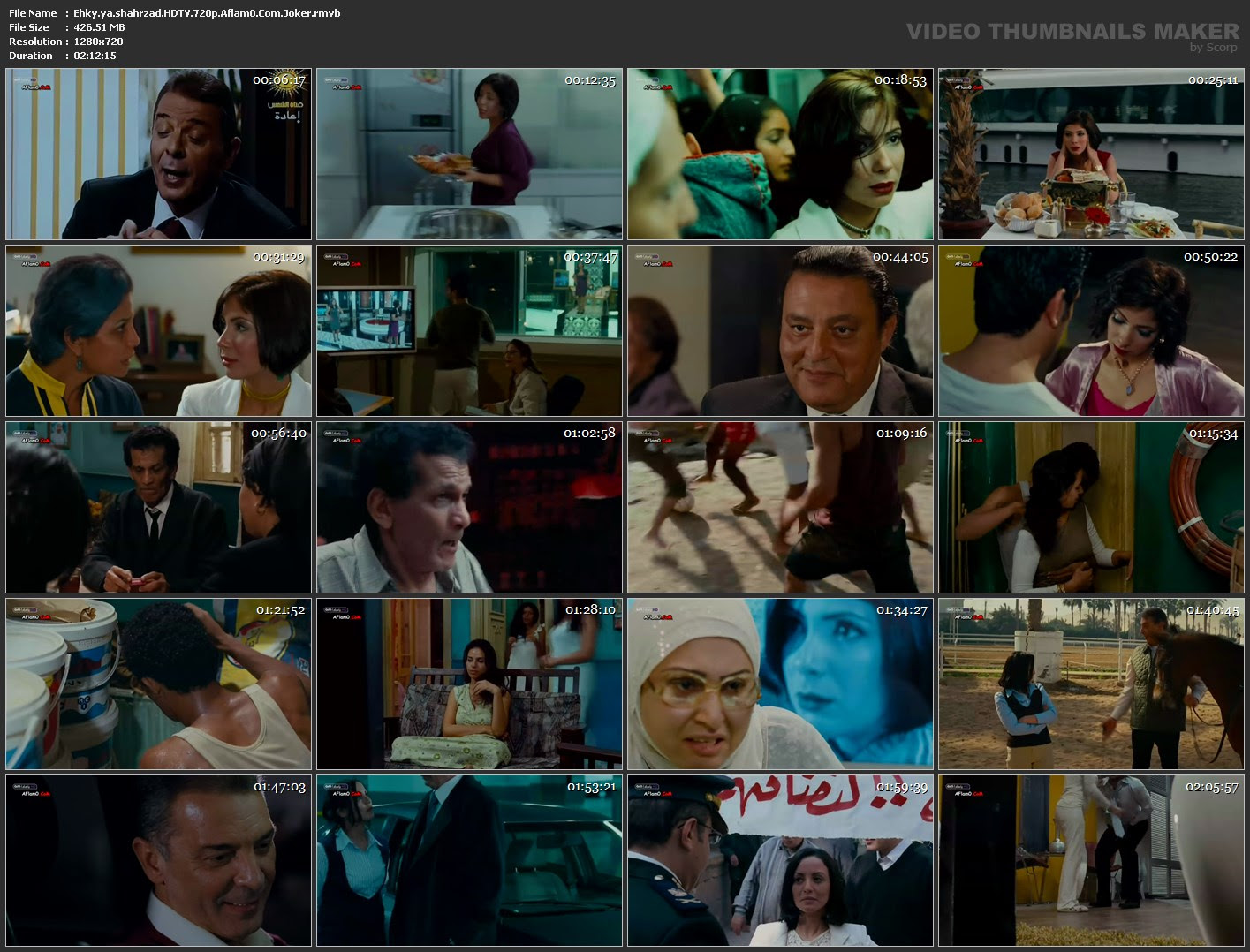Click the thumbnail timestamped 01:02:58
This screenshot has height=952, width=1250.
[x=470, y=508]
